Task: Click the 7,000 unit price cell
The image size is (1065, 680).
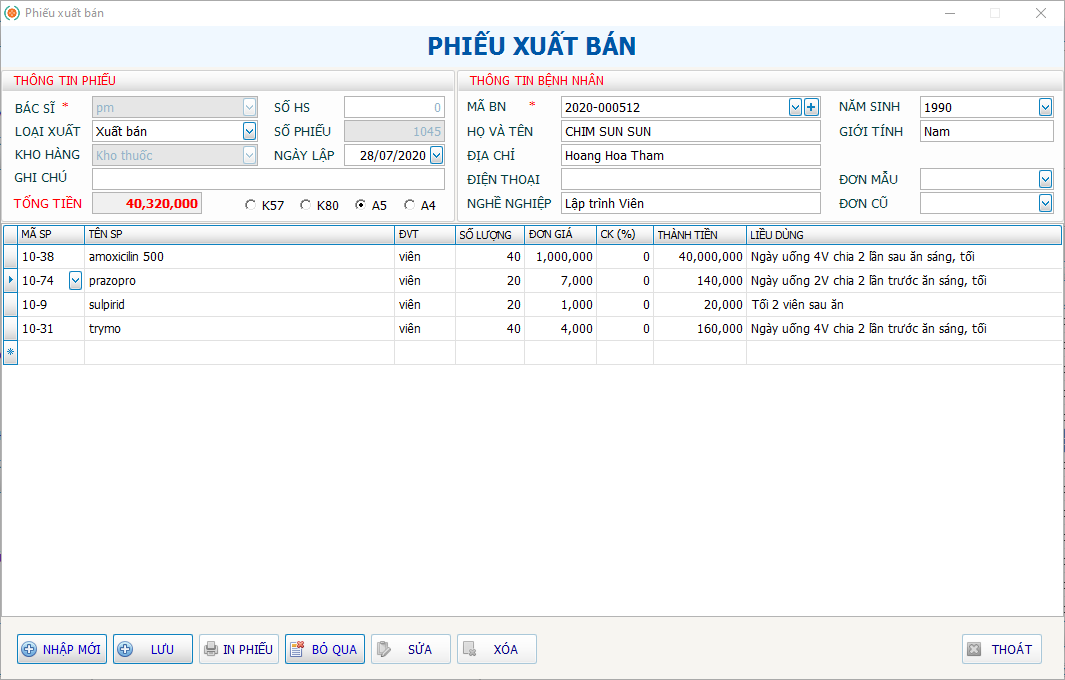Action: click(x=560, y=281)
